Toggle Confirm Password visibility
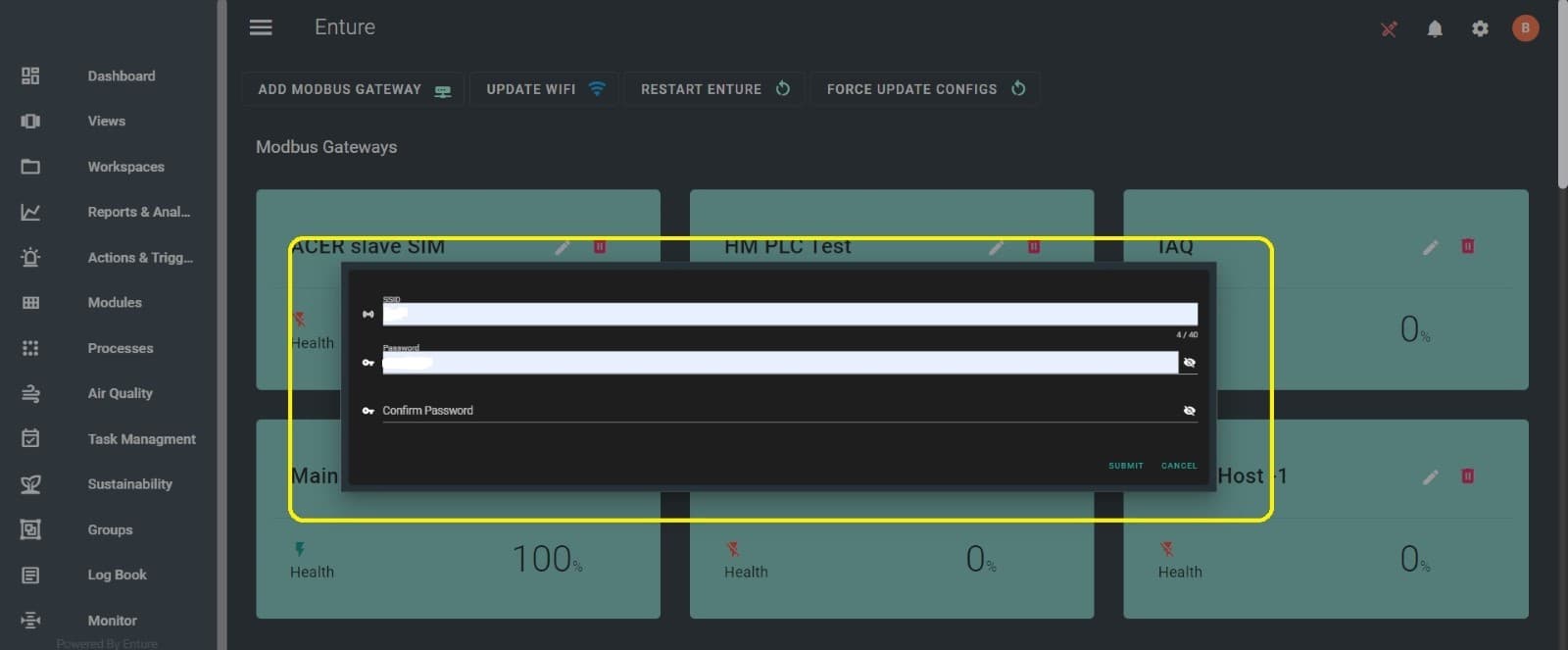The image size is (1568, 650). 1189,411
